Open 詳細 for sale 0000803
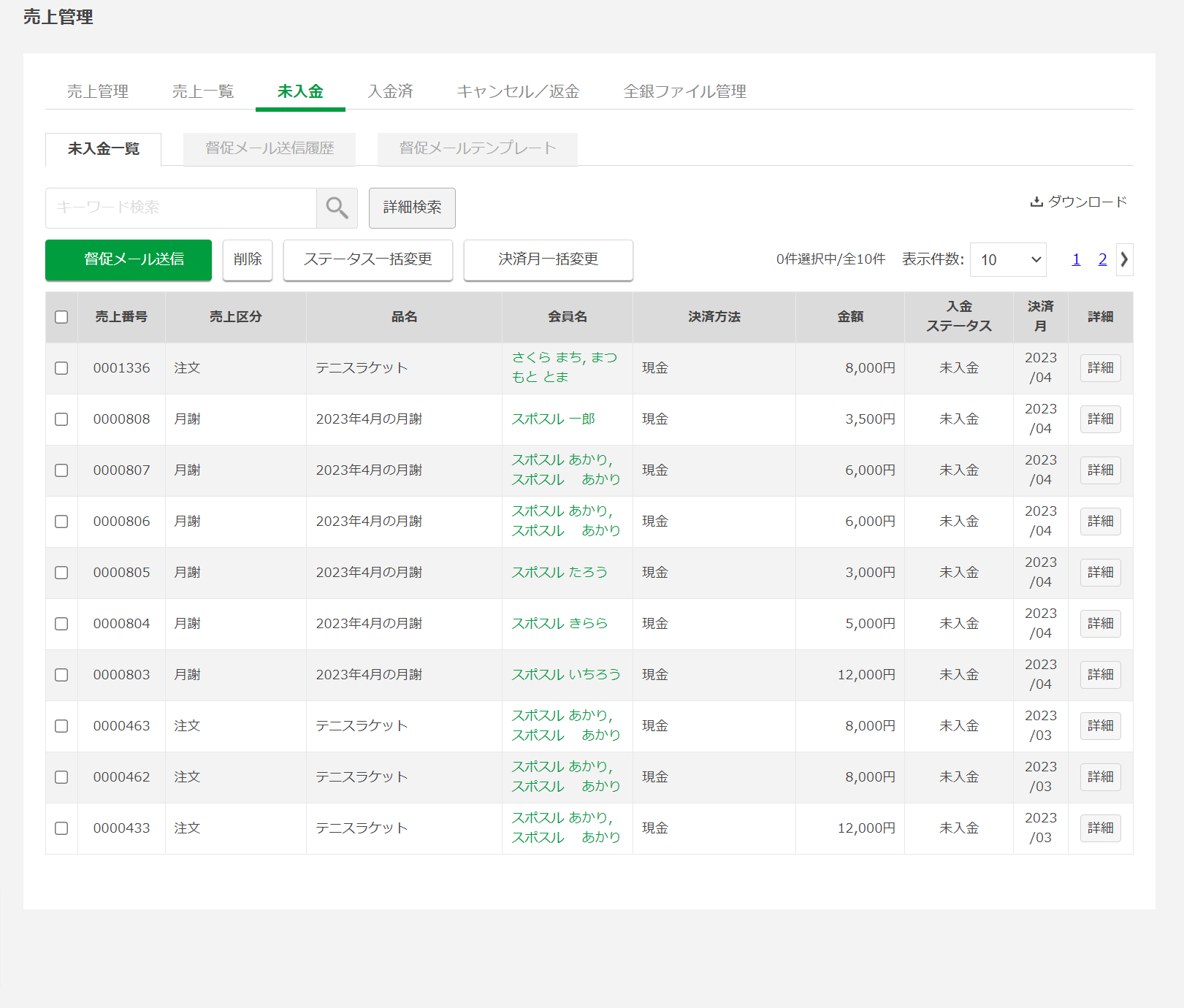Screen dimensions: 1184x1008 click(1101, 675)
